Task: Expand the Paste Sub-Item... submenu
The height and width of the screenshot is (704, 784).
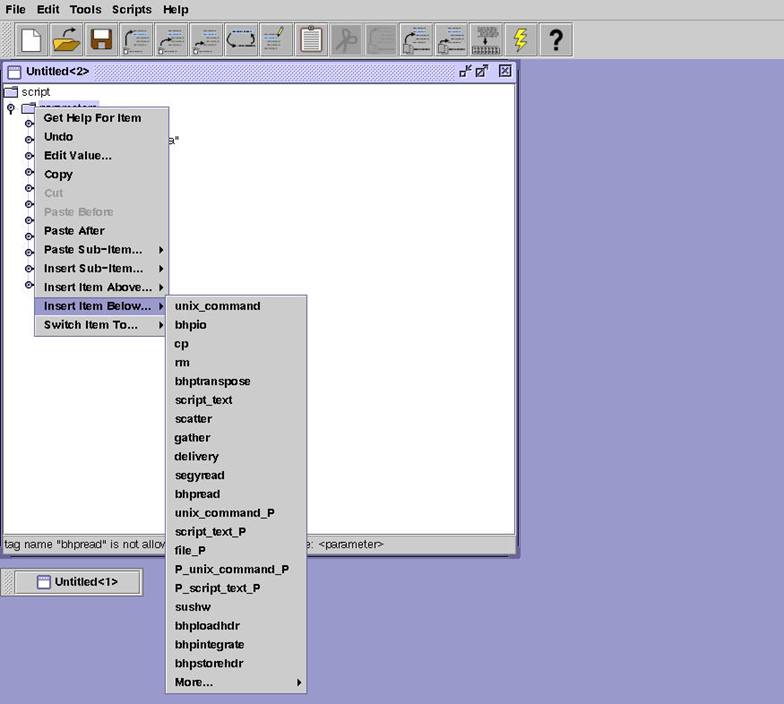Action: [x=102, y=250]
